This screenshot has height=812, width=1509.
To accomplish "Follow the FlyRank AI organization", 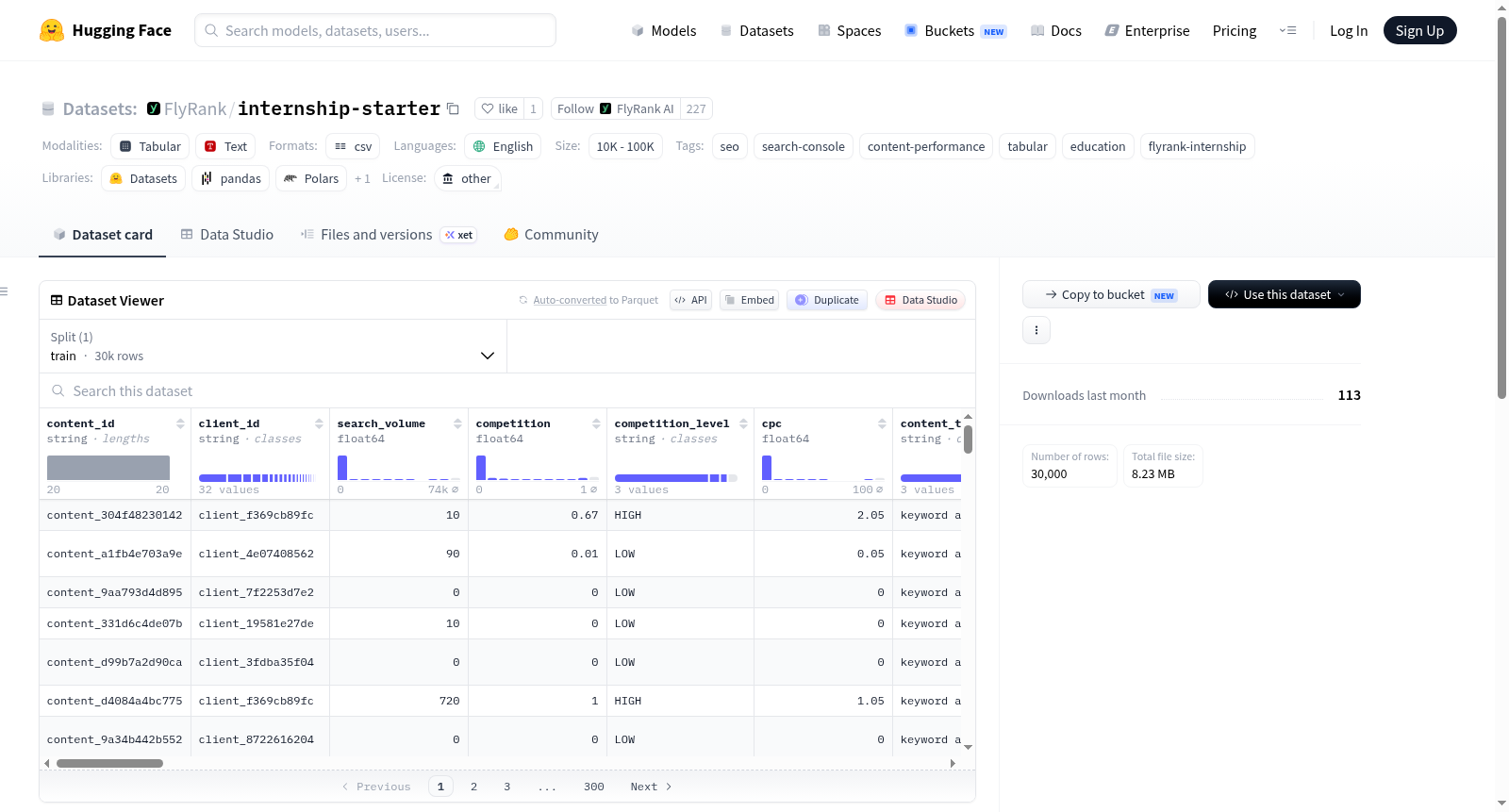I will (616, 108).
